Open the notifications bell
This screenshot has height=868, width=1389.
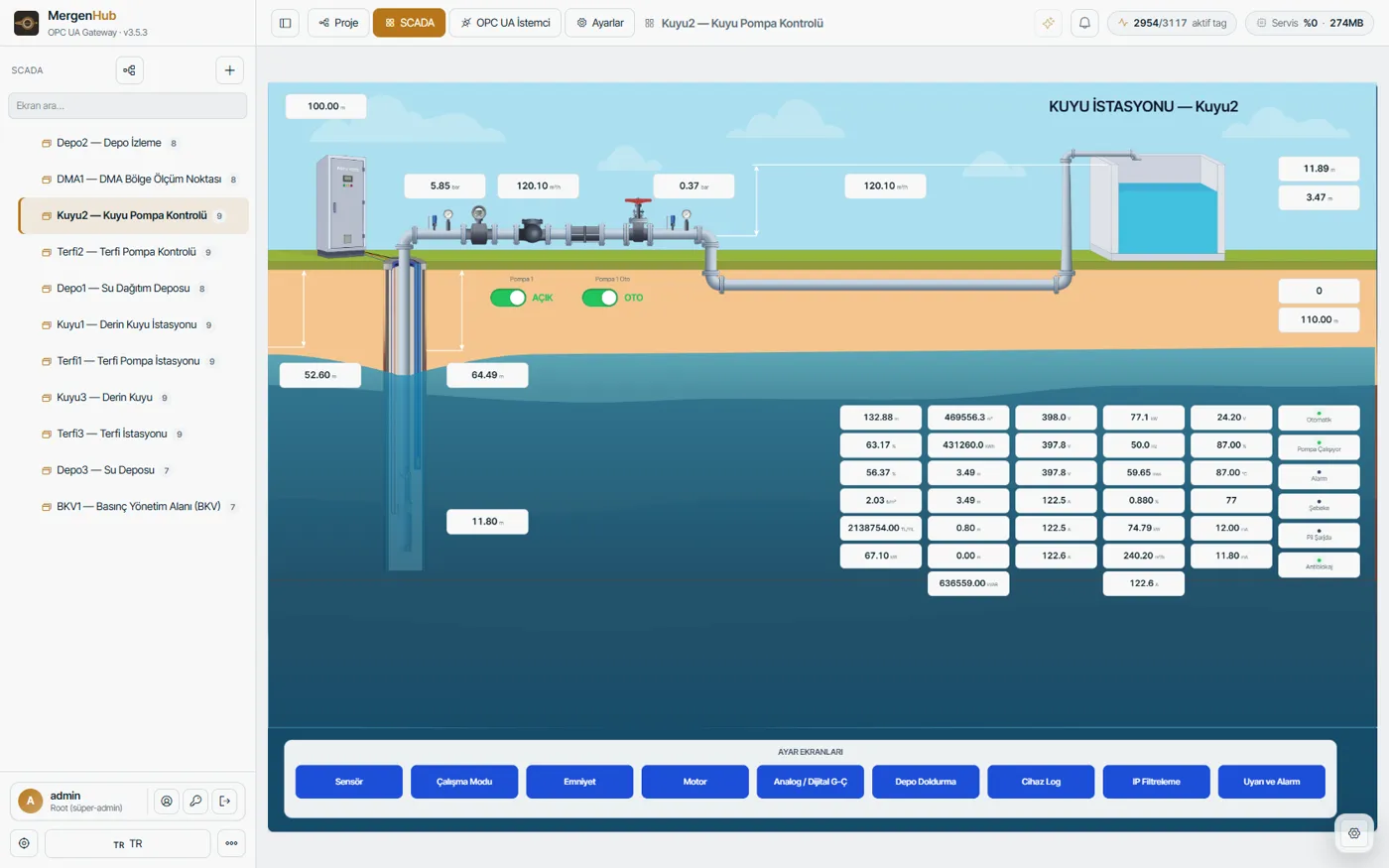click(1084, 23)
